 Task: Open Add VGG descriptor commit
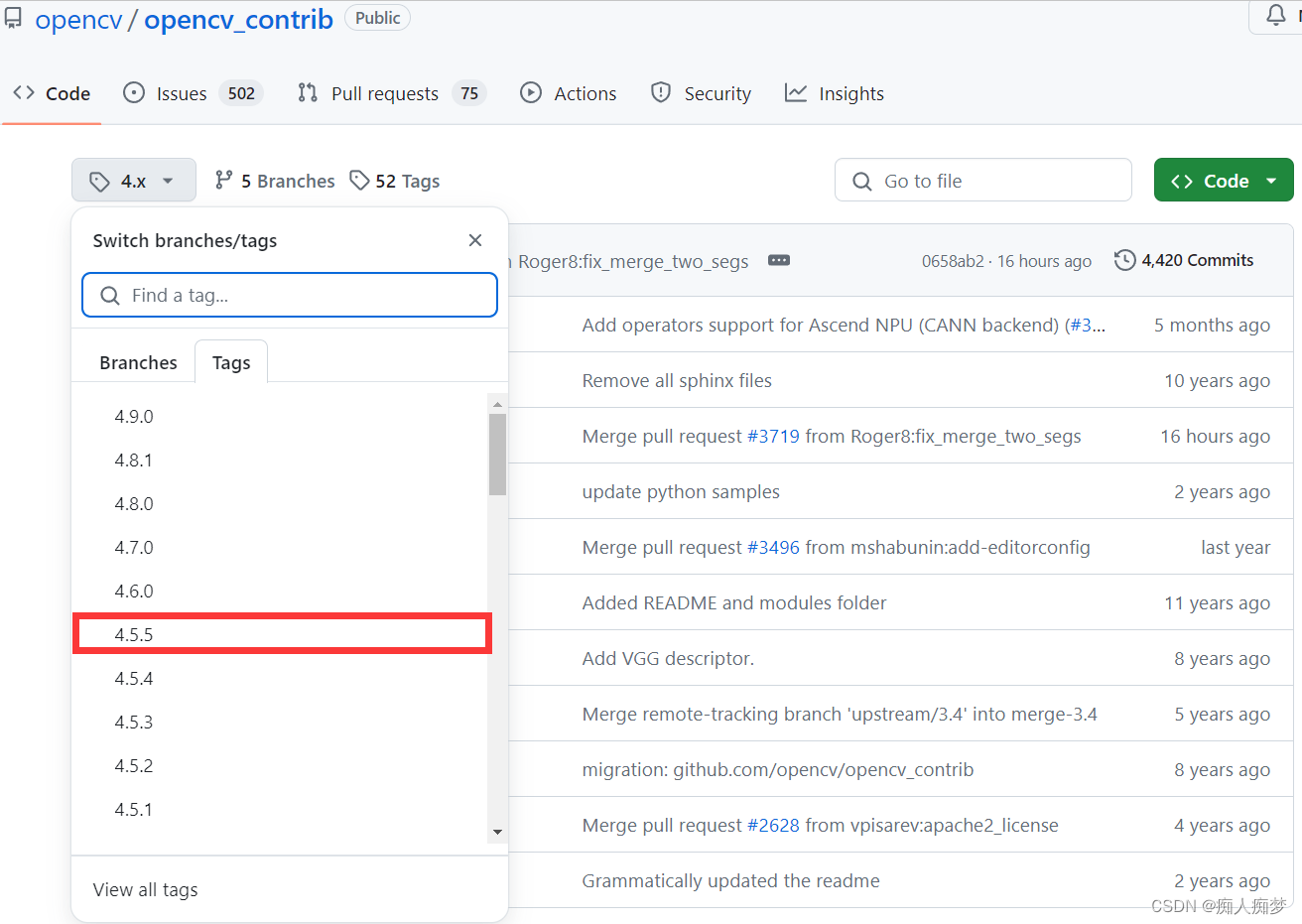(668, 658)
